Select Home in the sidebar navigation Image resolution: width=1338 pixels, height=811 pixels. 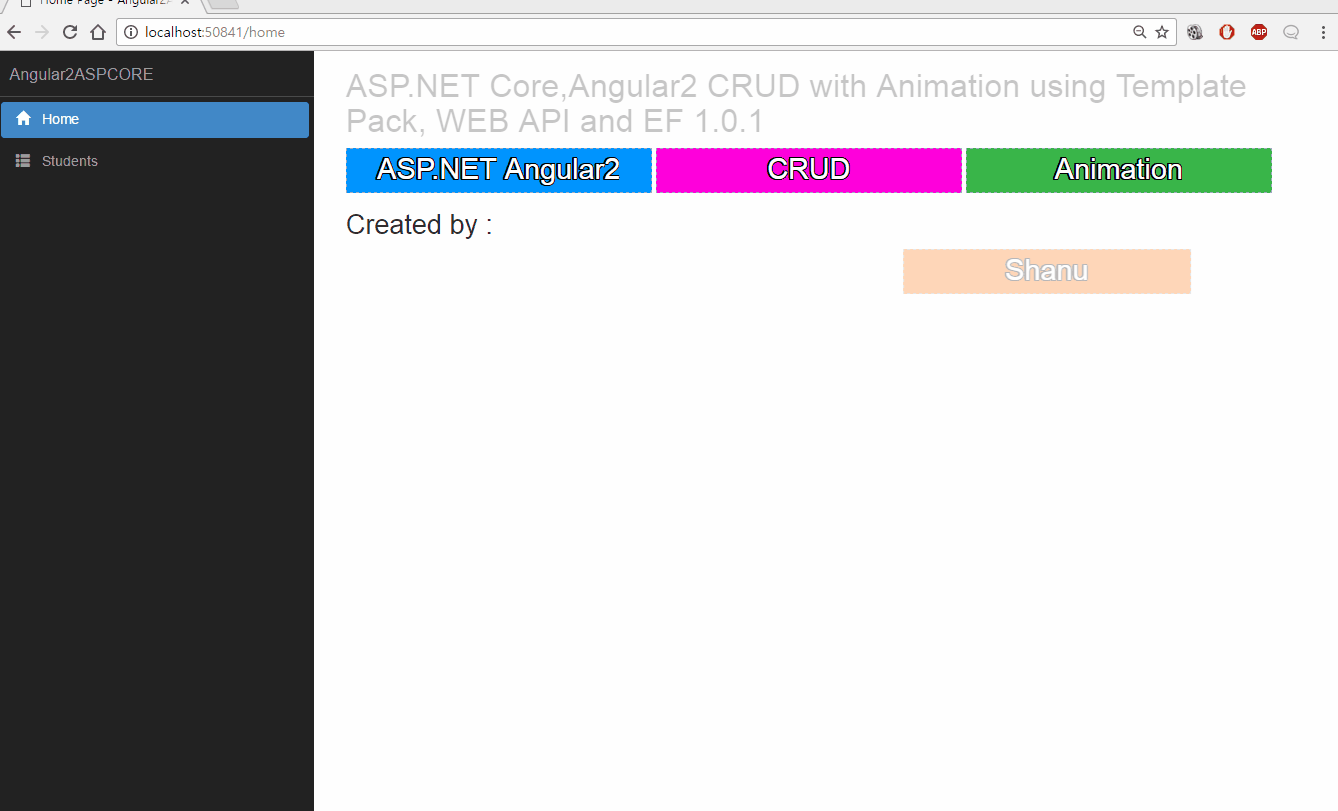pyautogui.click(x=155, y=119)
